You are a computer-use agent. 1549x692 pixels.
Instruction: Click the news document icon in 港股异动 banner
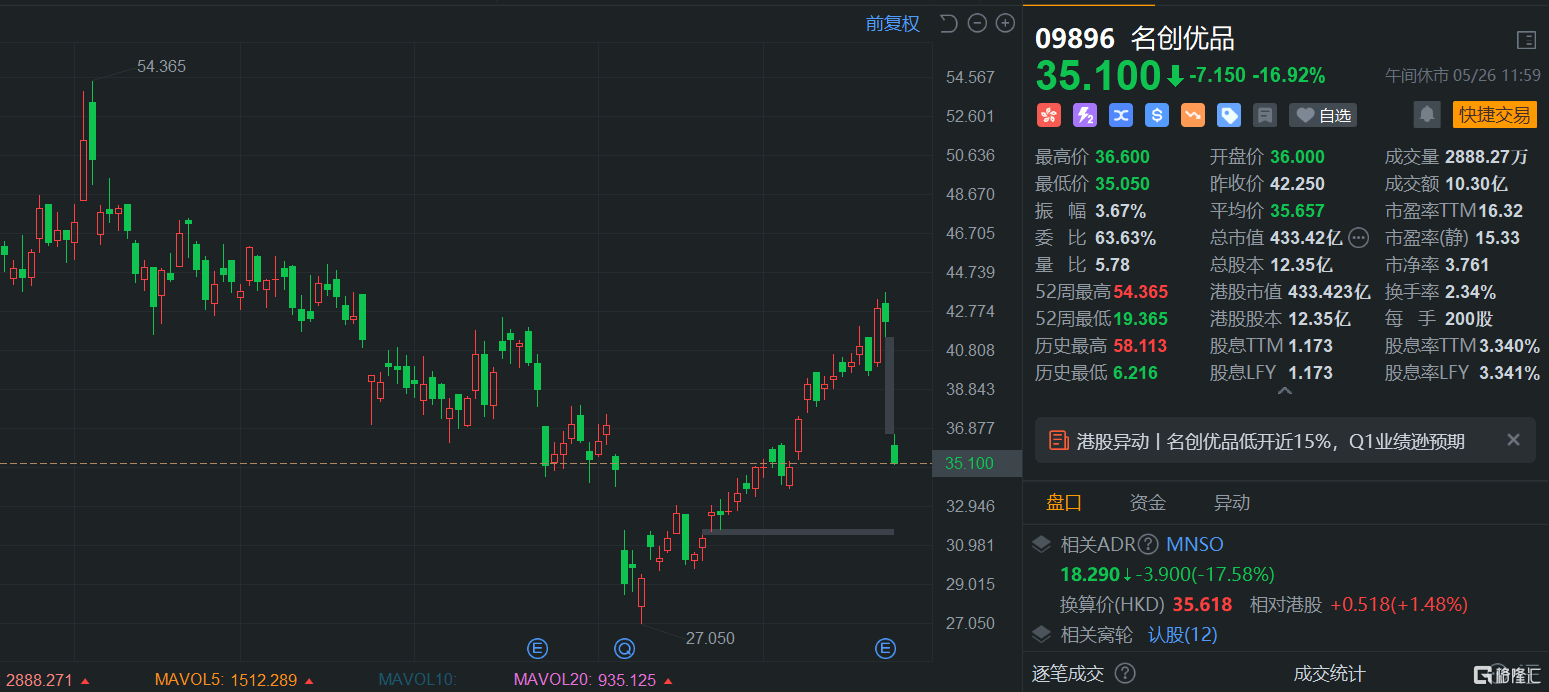click(x=1057, y=441)
